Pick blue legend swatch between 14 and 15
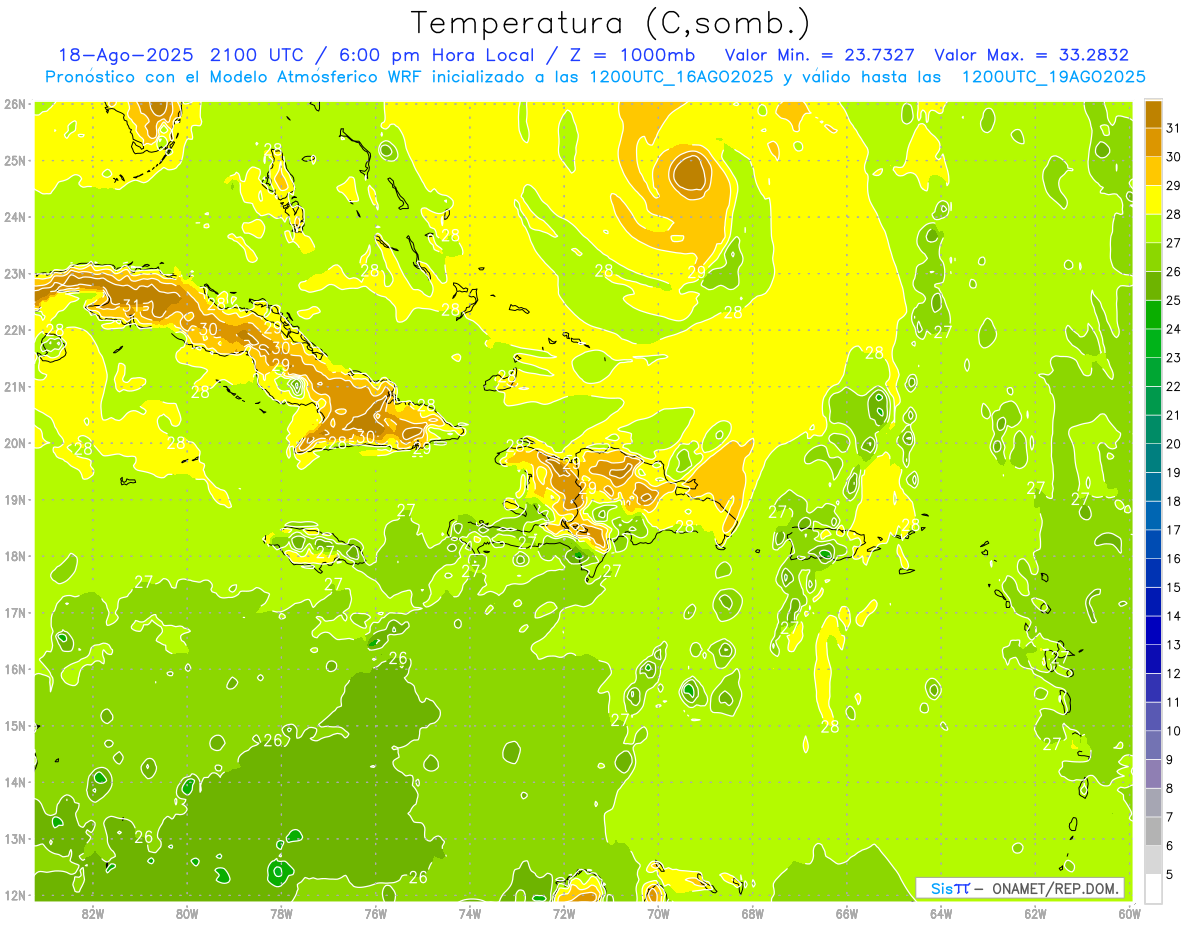The image size is (1200, 927). click(x=1153, y=602)
